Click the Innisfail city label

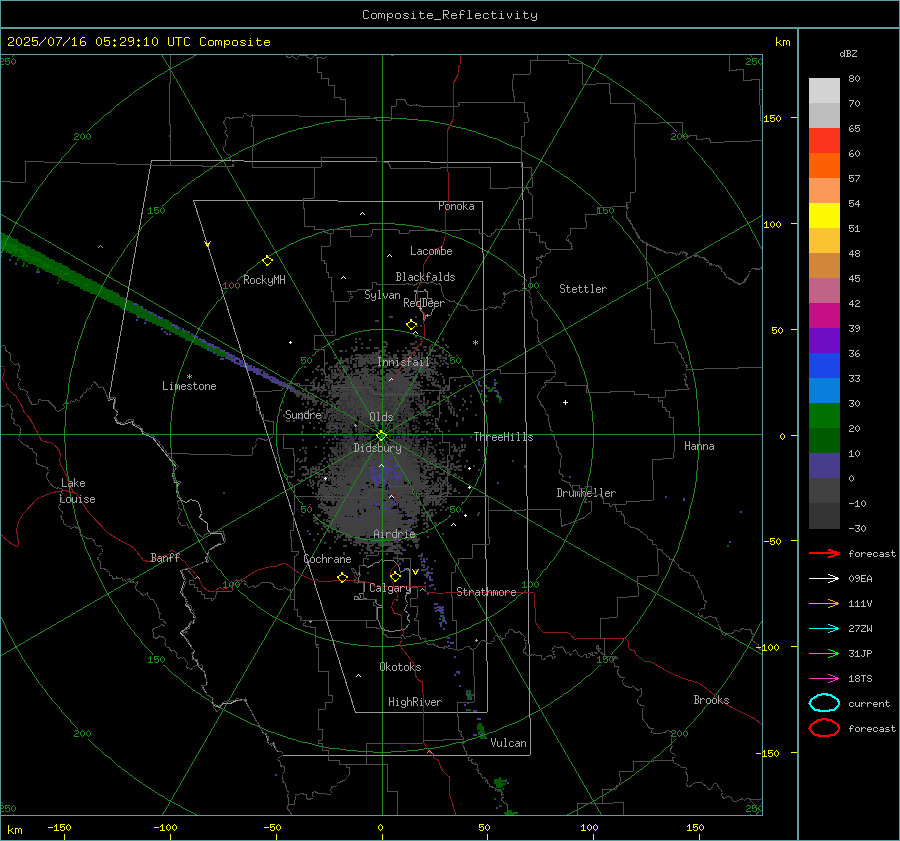[403, 362]
